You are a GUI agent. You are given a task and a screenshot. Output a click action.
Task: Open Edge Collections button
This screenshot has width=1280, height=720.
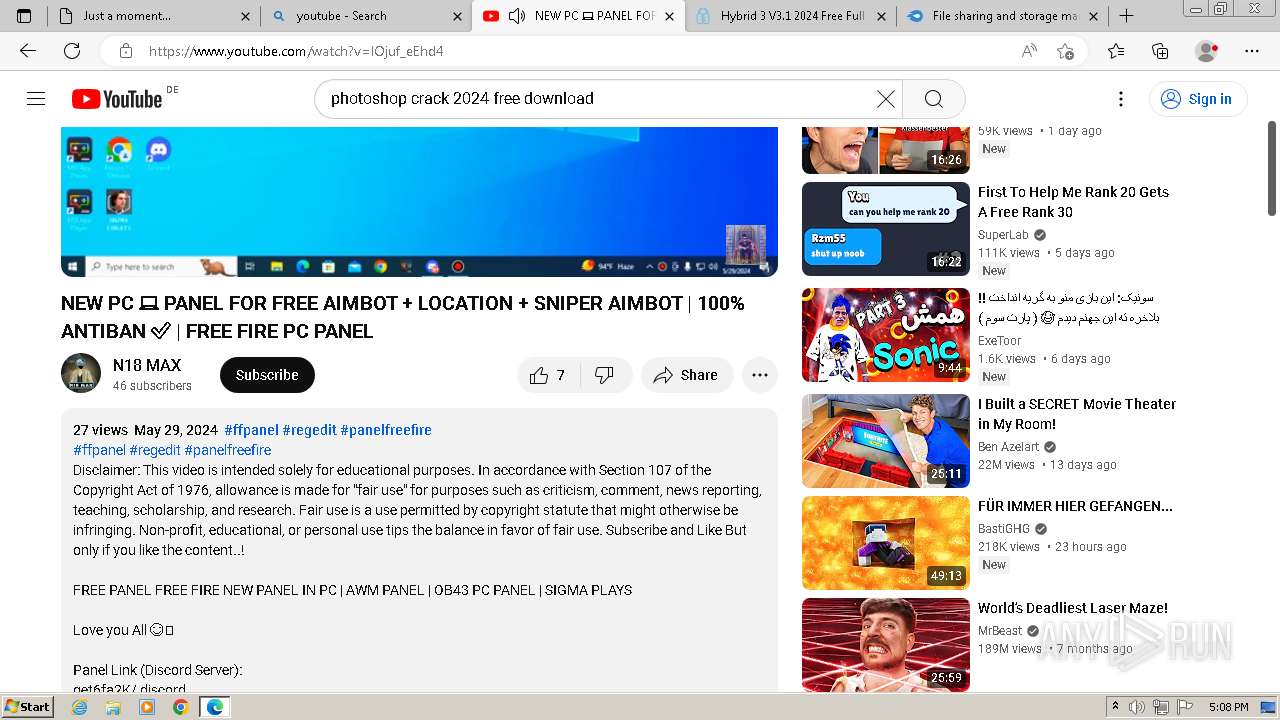click(x=1160, y=51)
